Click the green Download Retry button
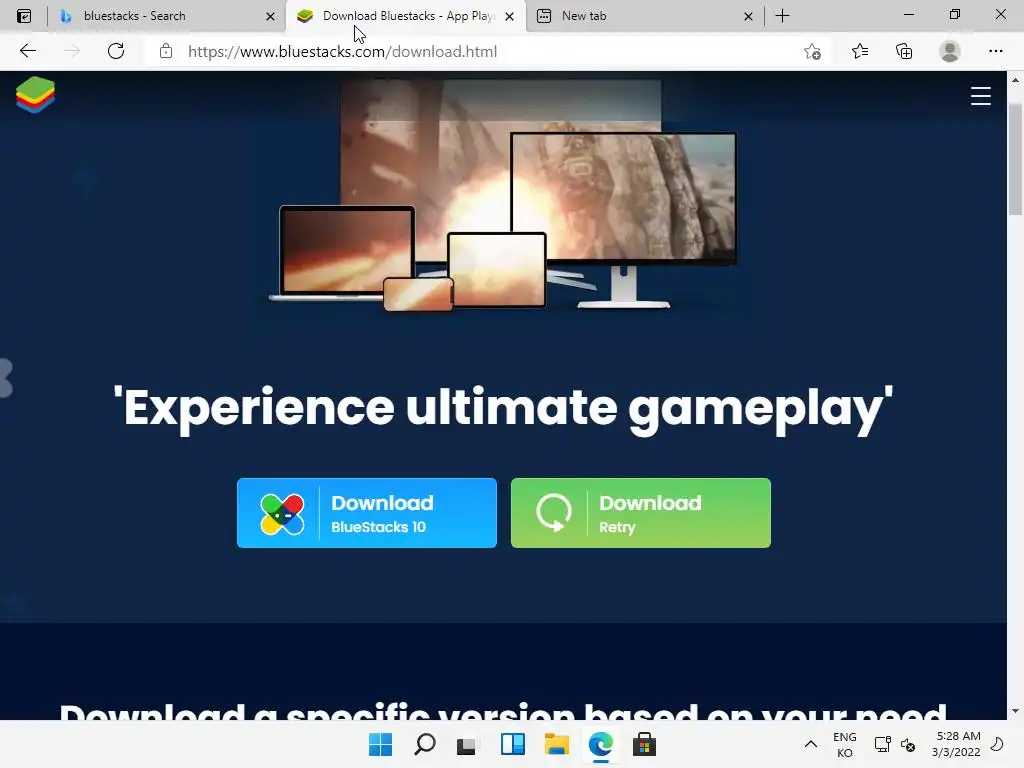The image size is (1024, 768). click(640, 513)
